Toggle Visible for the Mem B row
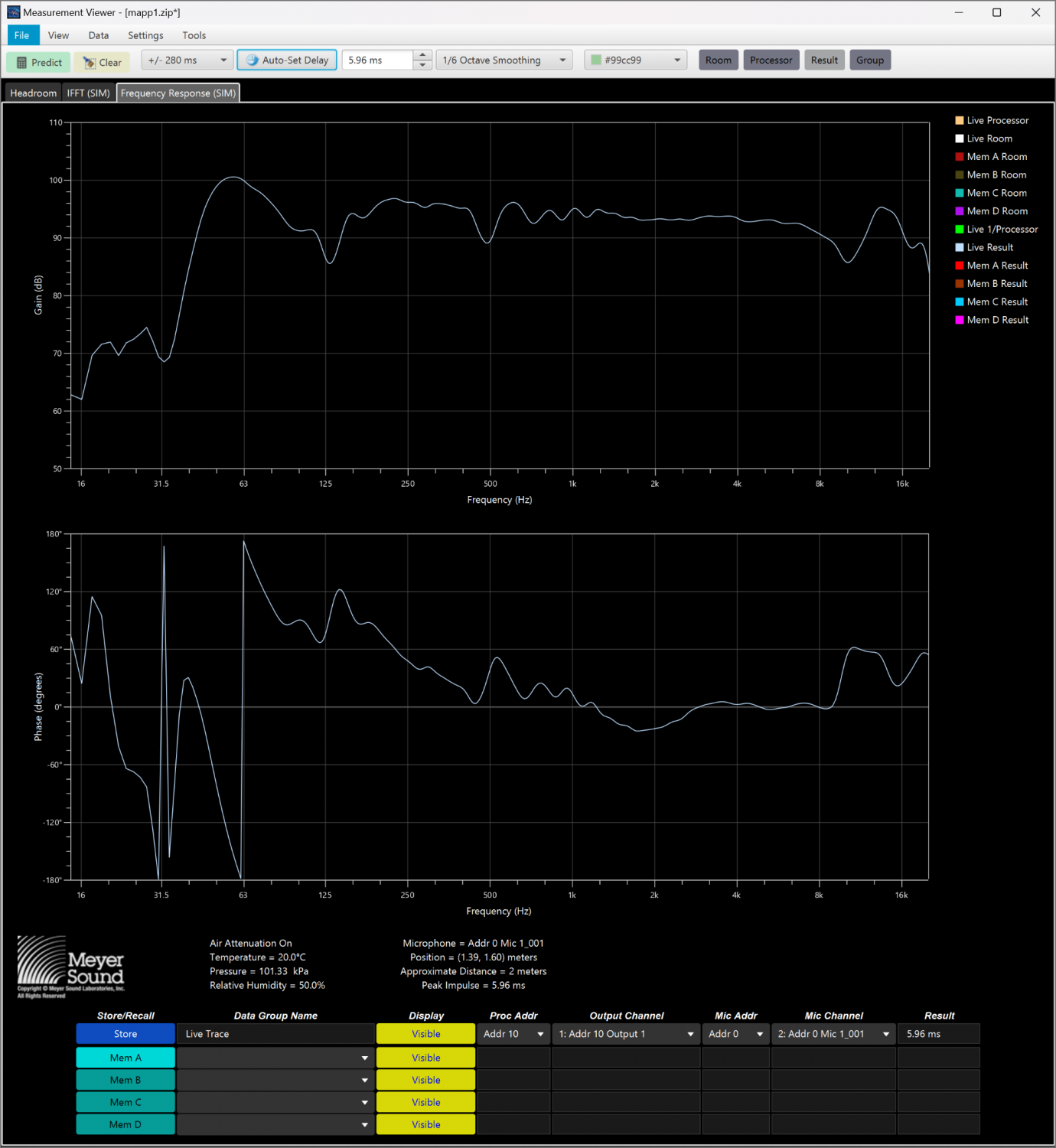 [x=425, y=1080]
